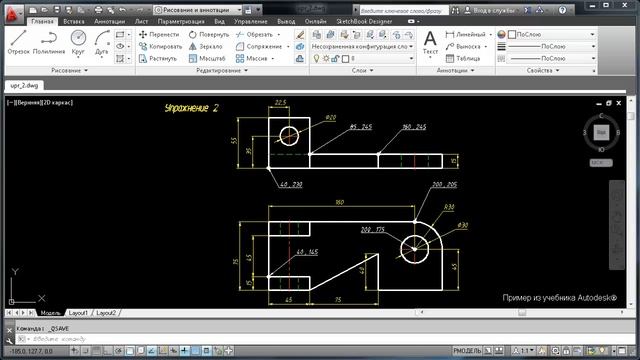Toggle layer freeze sun icon
The height and width of the screenshot is (360, 640).
tap(326, 59)
